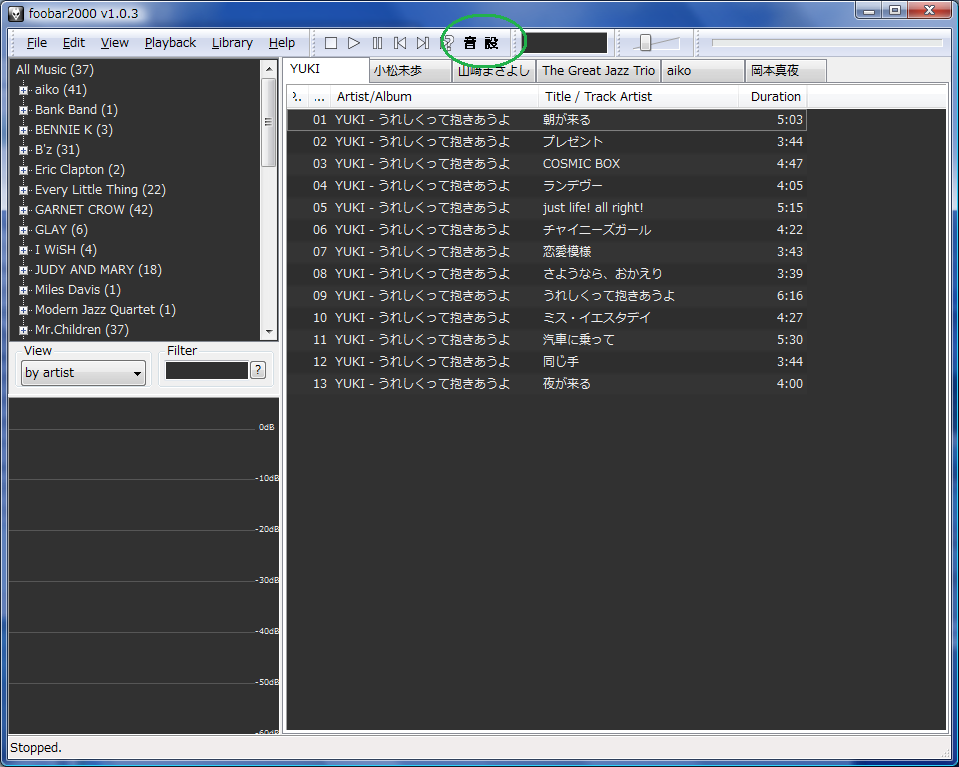
Task: Select Modern Jazz Quartet (1) in tree
Action: point(105,310)
